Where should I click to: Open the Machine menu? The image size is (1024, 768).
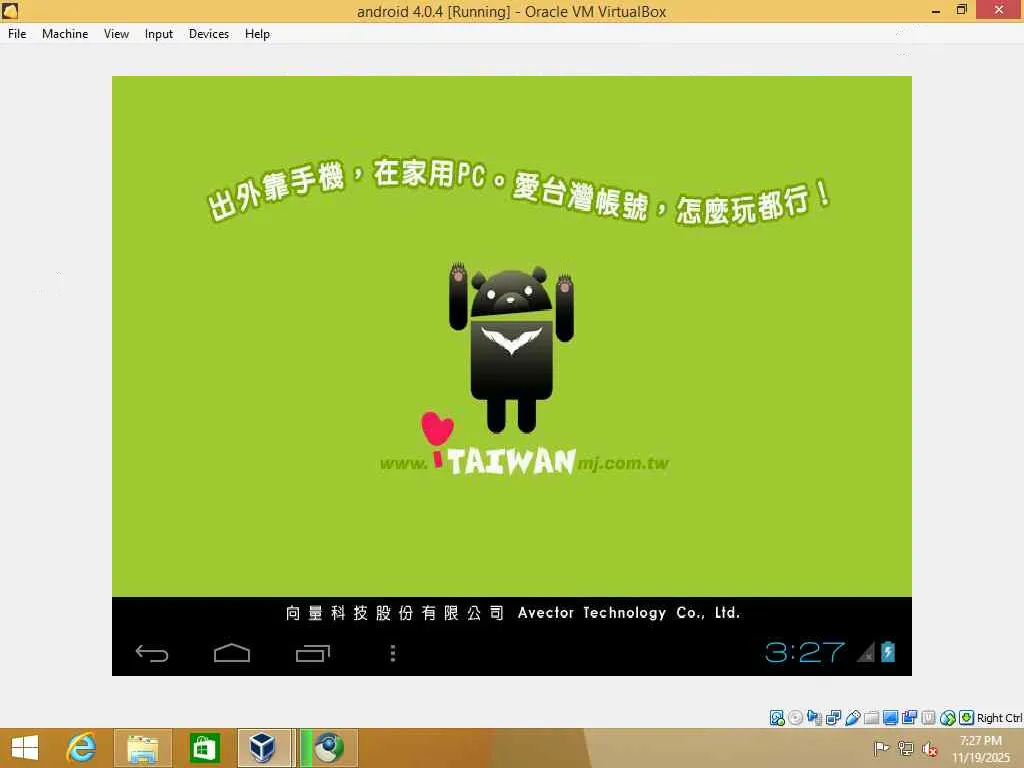[x=65, y=34]
